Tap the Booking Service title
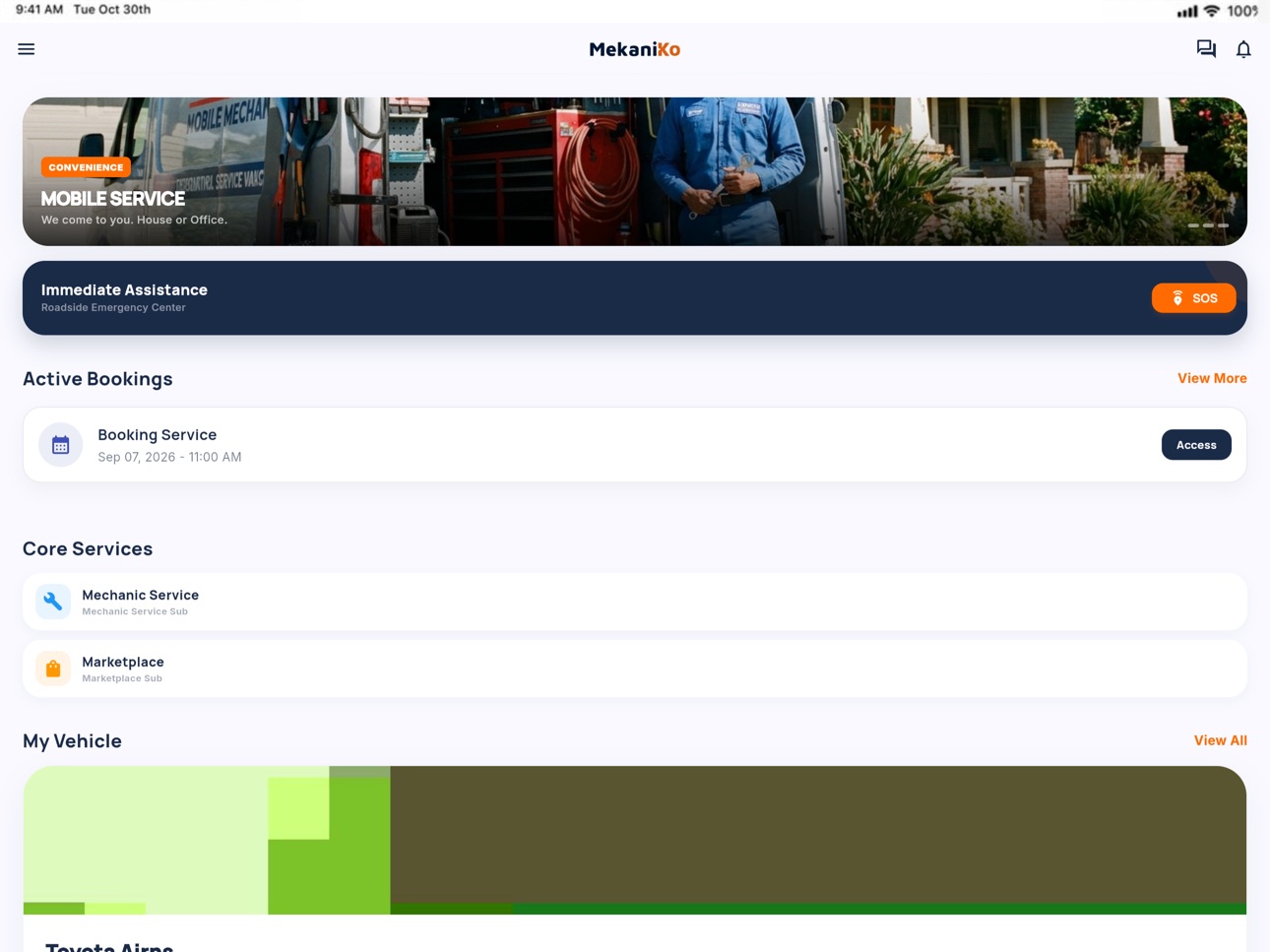The width and height of the screenshot is (1270, 952). pyautogui.click(x=157, y=434)
